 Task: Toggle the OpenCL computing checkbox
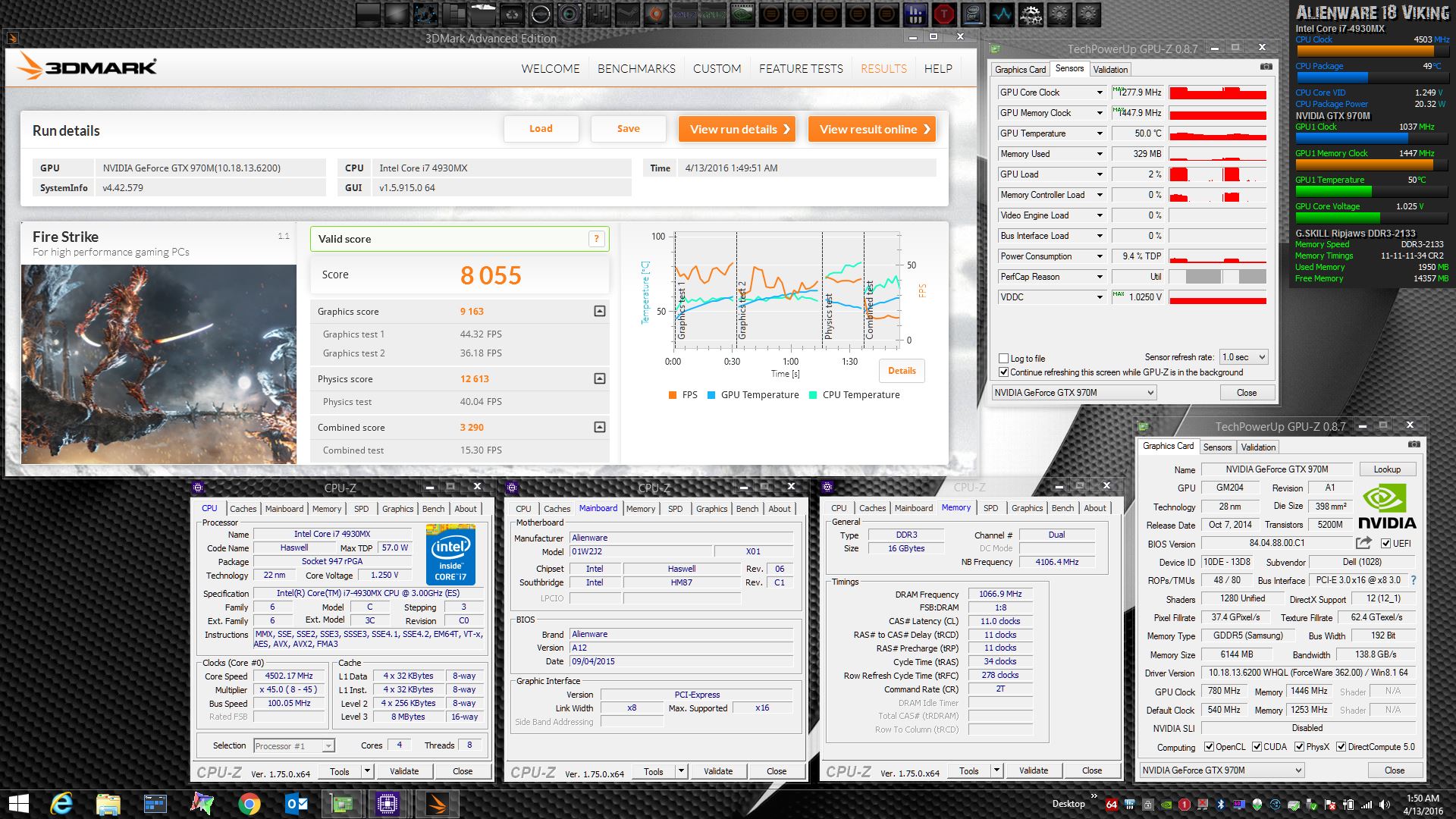coord(1209,747)
